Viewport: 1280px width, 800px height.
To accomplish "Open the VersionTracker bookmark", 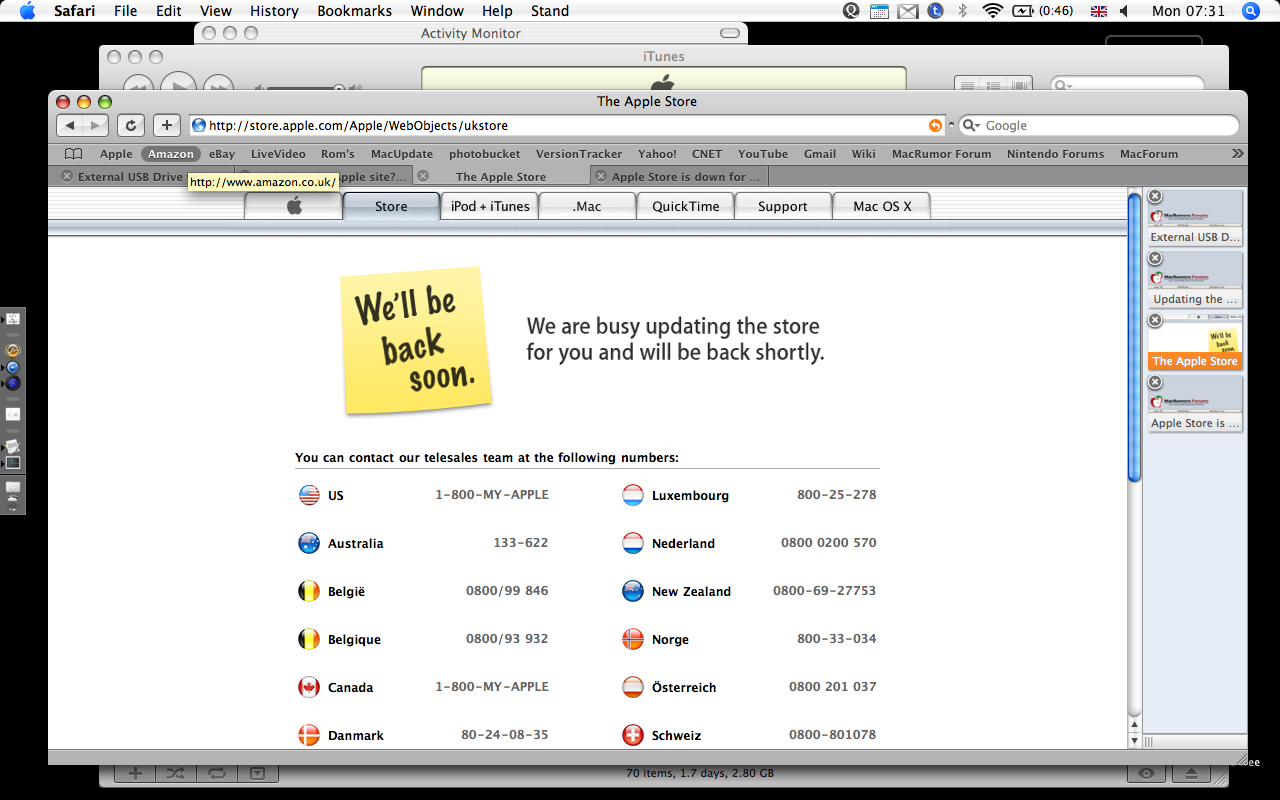I will point(579,154).
